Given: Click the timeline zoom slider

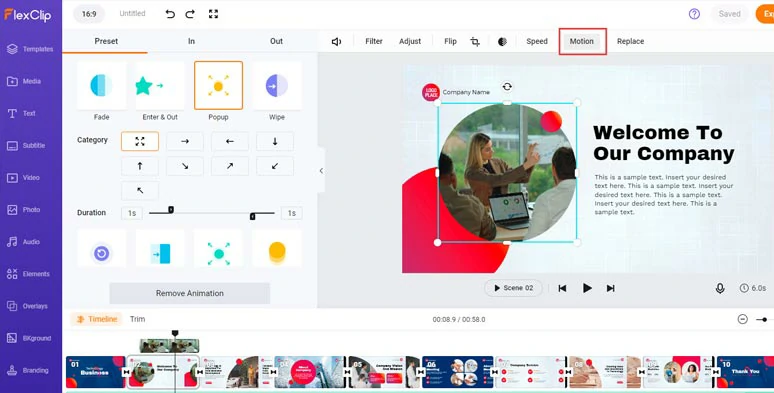Looking at the screenshot, I should (764, 319).
